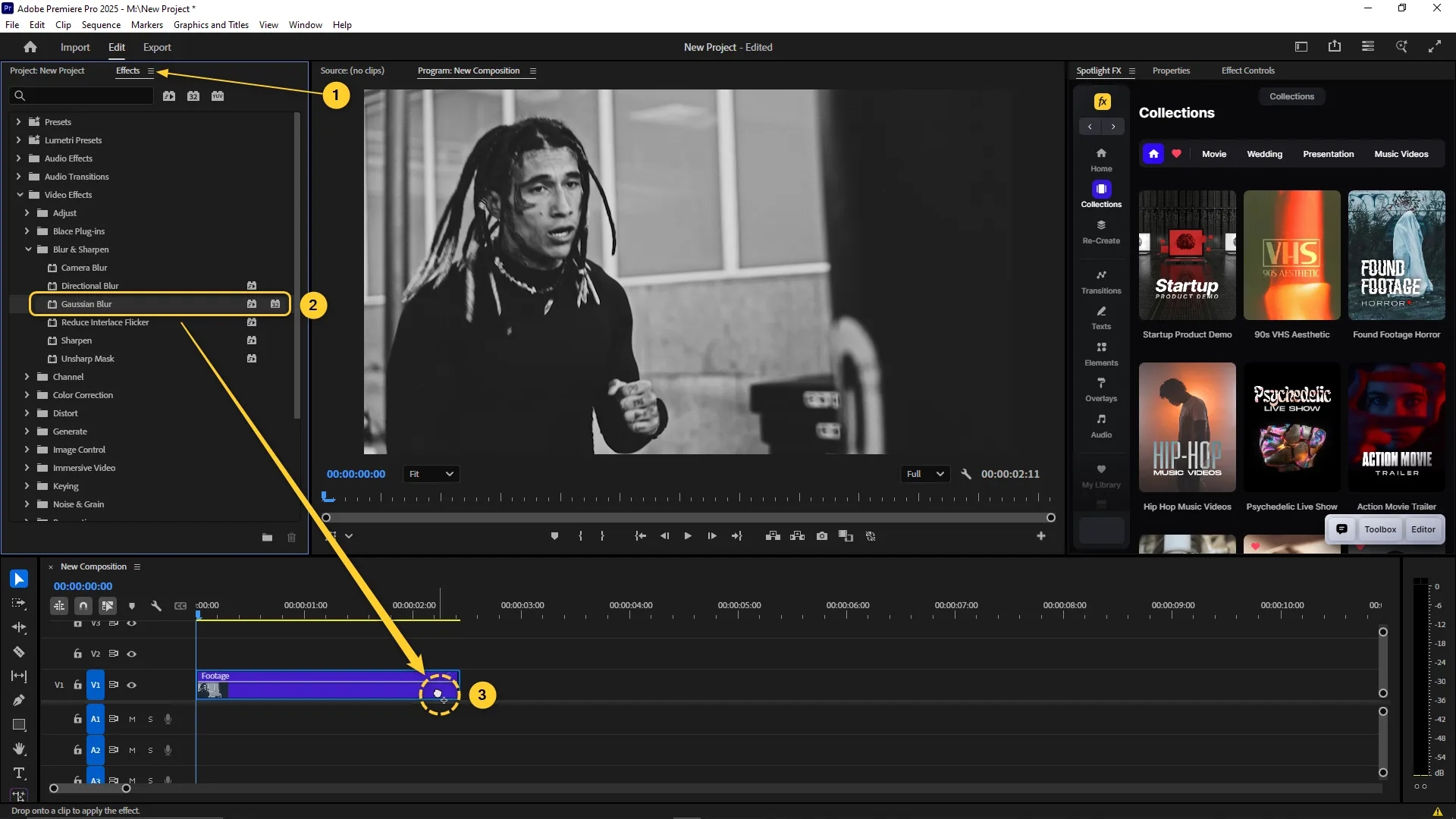The height and width of the screenshot is (819, 1456).
Task: Step forward one frame
Action: pos(712,536)
